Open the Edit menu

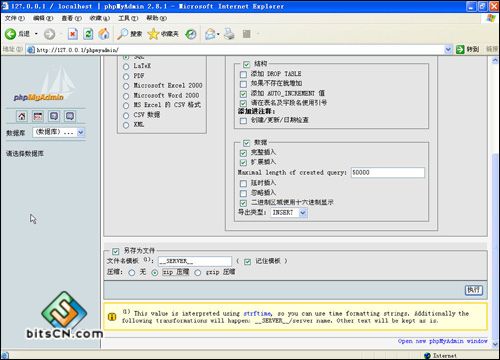click(43, 18)
